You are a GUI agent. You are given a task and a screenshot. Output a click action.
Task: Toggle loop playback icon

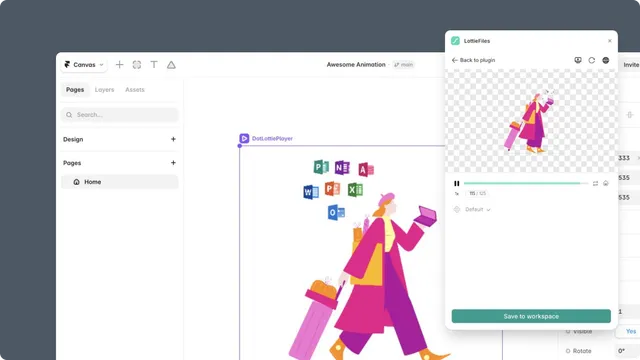[x=596, y=184]
